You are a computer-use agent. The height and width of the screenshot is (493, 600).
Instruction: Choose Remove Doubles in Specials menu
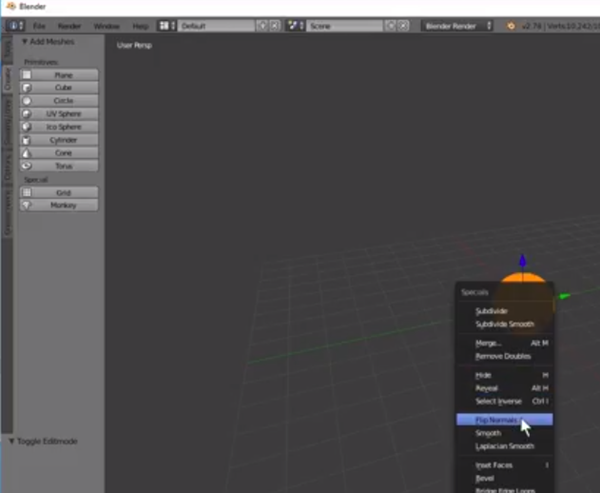point(503,356)
